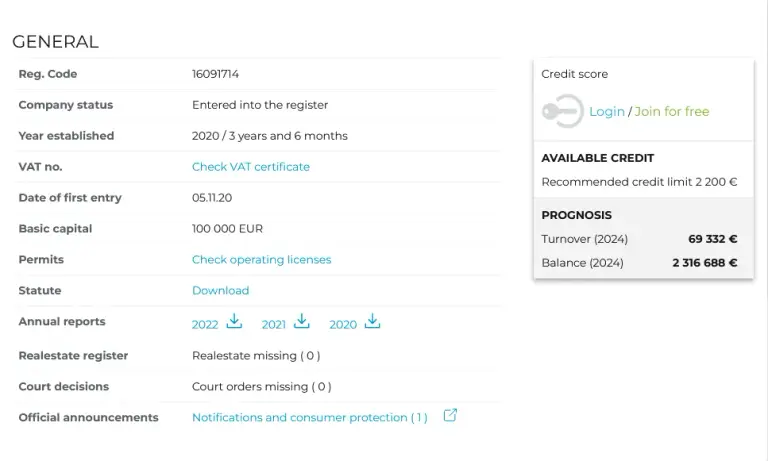Click the Realestate register label
Image resolution: width=768 pixels, height=461 pixels.
[x=73, y=356]
